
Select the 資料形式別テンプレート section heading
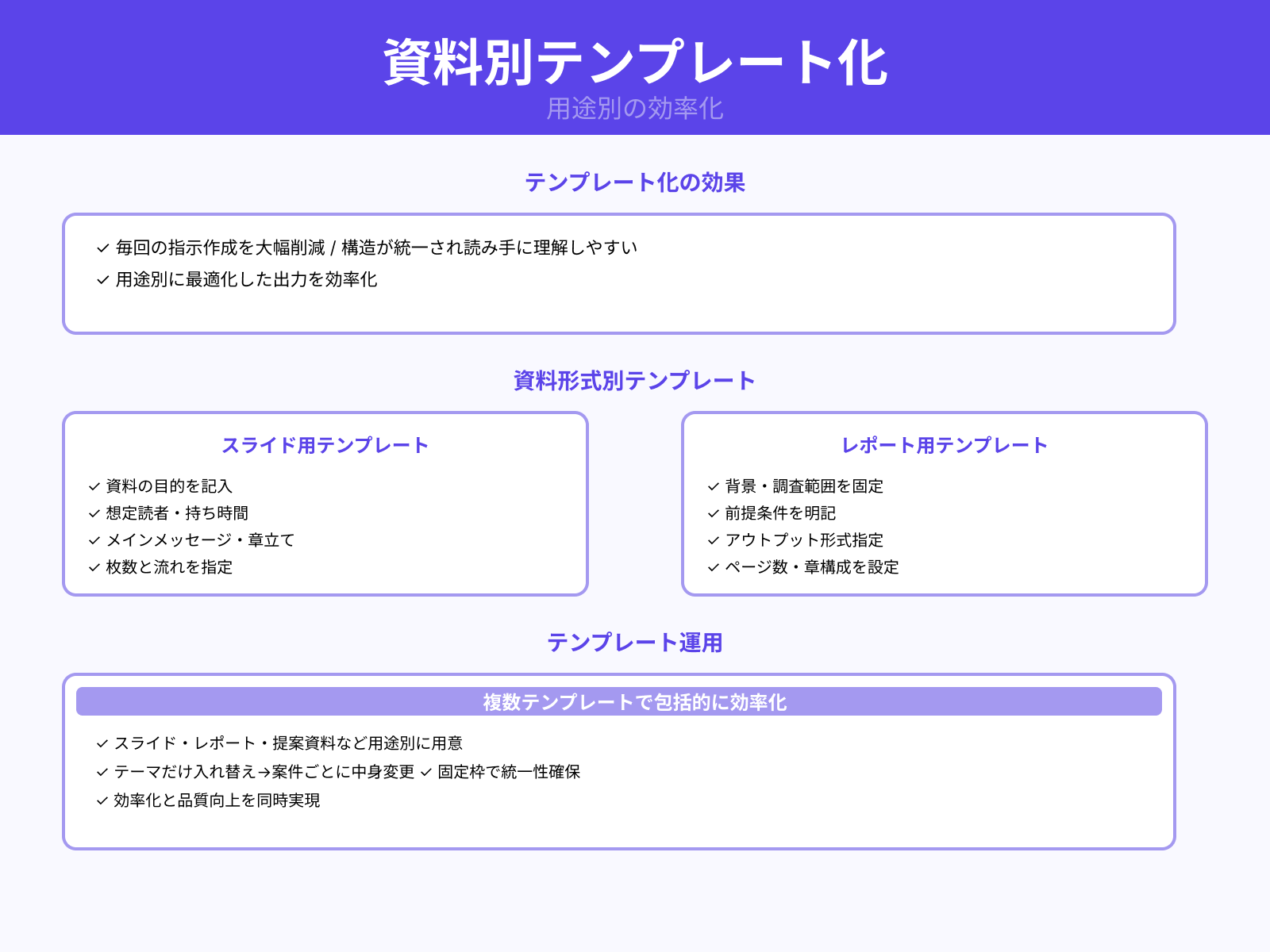click(x=635, y=379)
